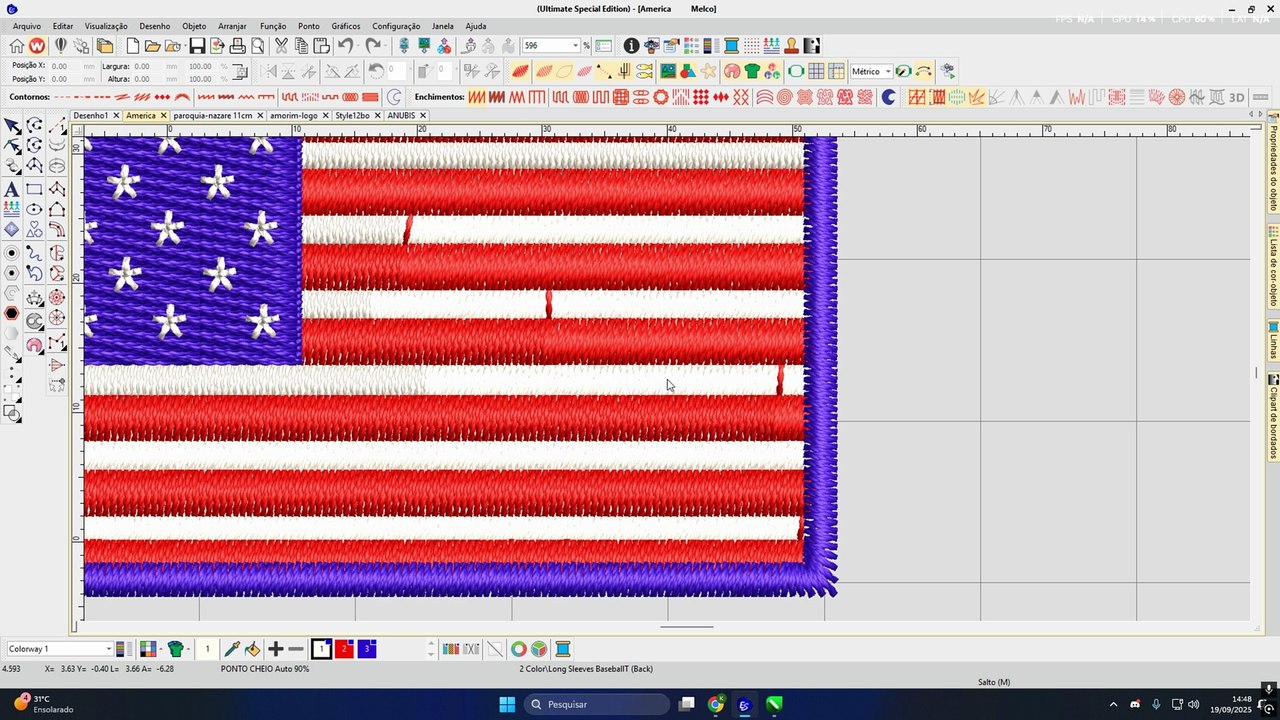Image resolution: width=1280 pixels, height=720 pixels.
Task: Toggle the concentric circles fill stitch type
Action: (x=785, y=97)
